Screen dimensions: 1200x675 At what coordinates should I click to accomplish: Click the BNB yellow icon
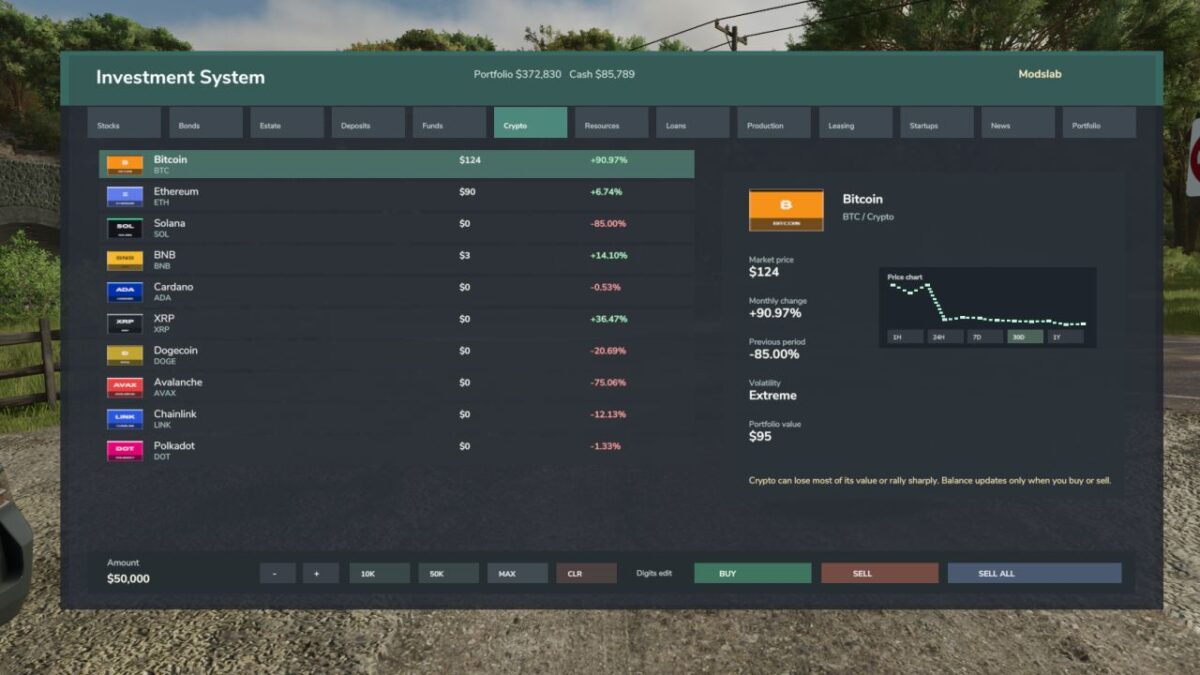pyautogui.click(x=125, y=260)
